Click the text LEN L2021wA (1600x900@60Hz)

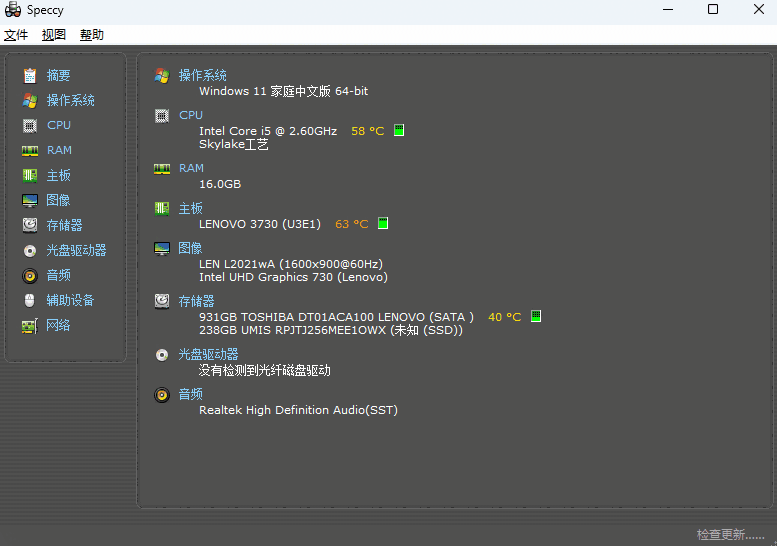pos(291,264)
